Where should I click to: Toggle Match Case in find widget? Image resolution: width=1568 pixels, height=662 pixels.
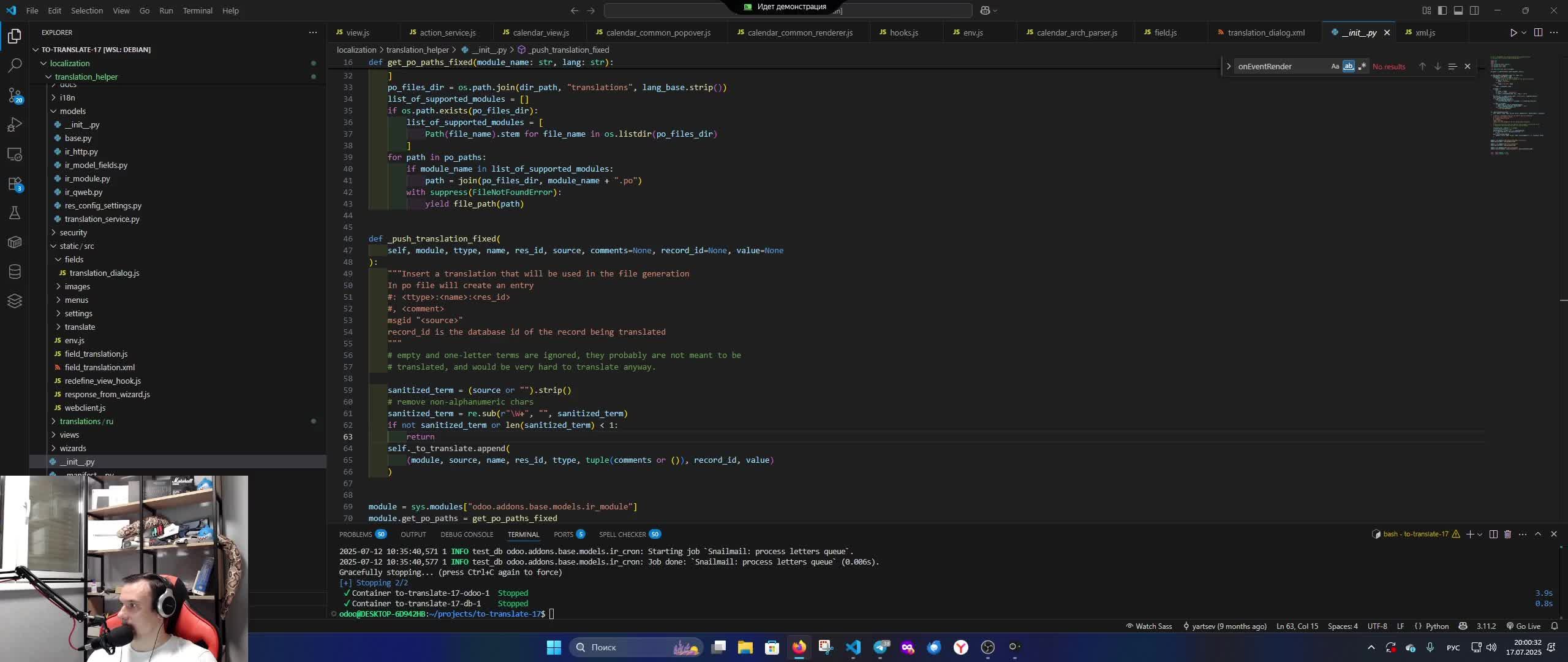click(x=1335, y=66)
